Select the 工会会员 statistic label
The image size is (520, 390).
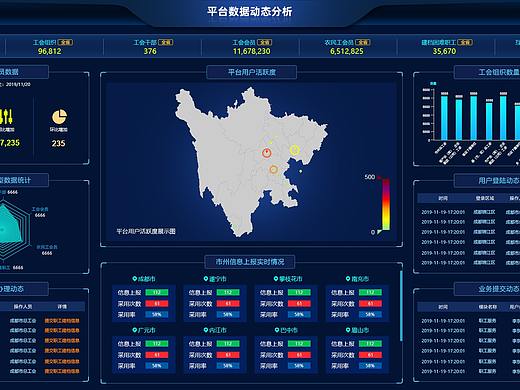click(244, 42)
